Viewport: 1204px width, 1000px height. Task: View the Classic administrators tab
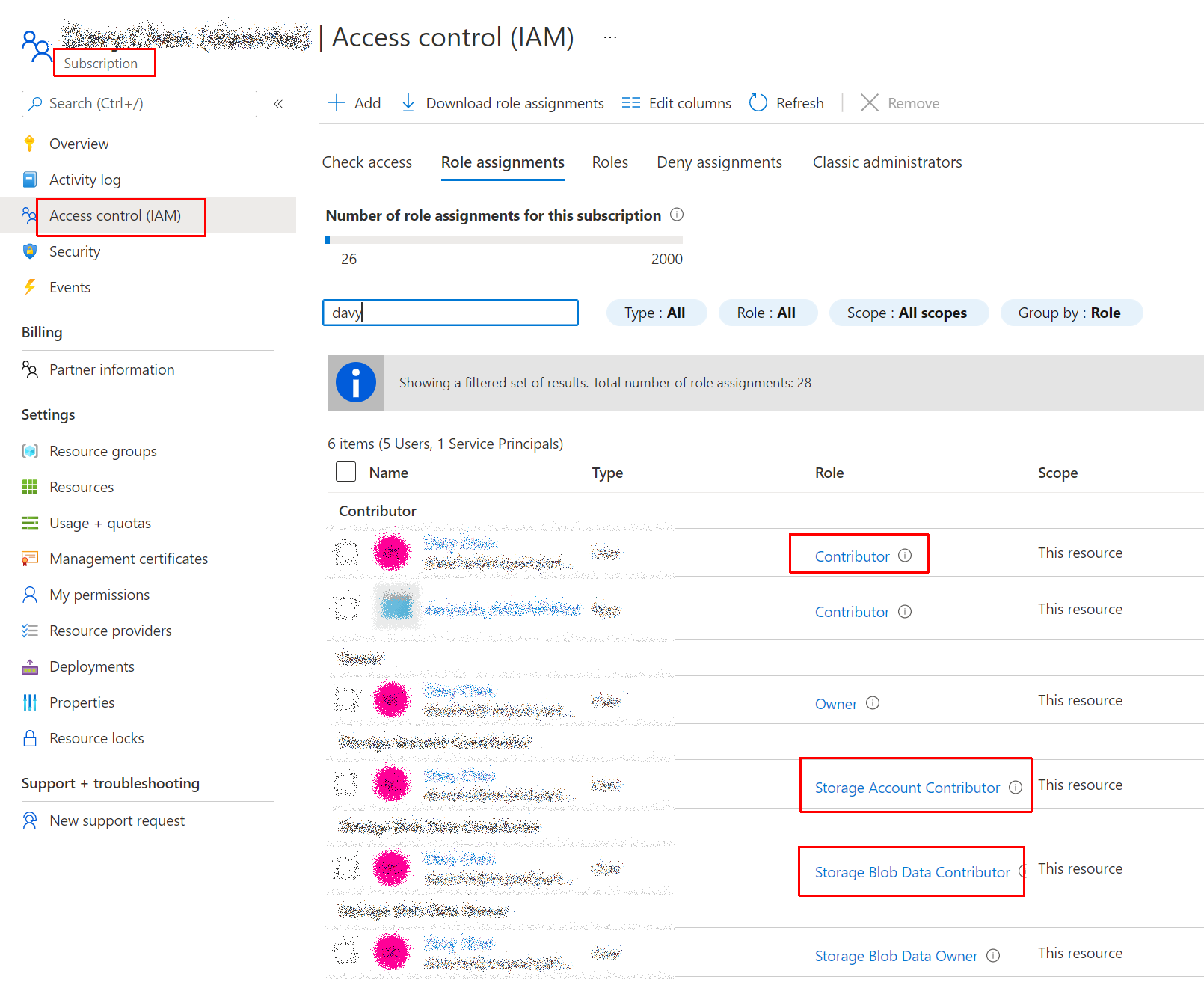[x=888, y=162]
